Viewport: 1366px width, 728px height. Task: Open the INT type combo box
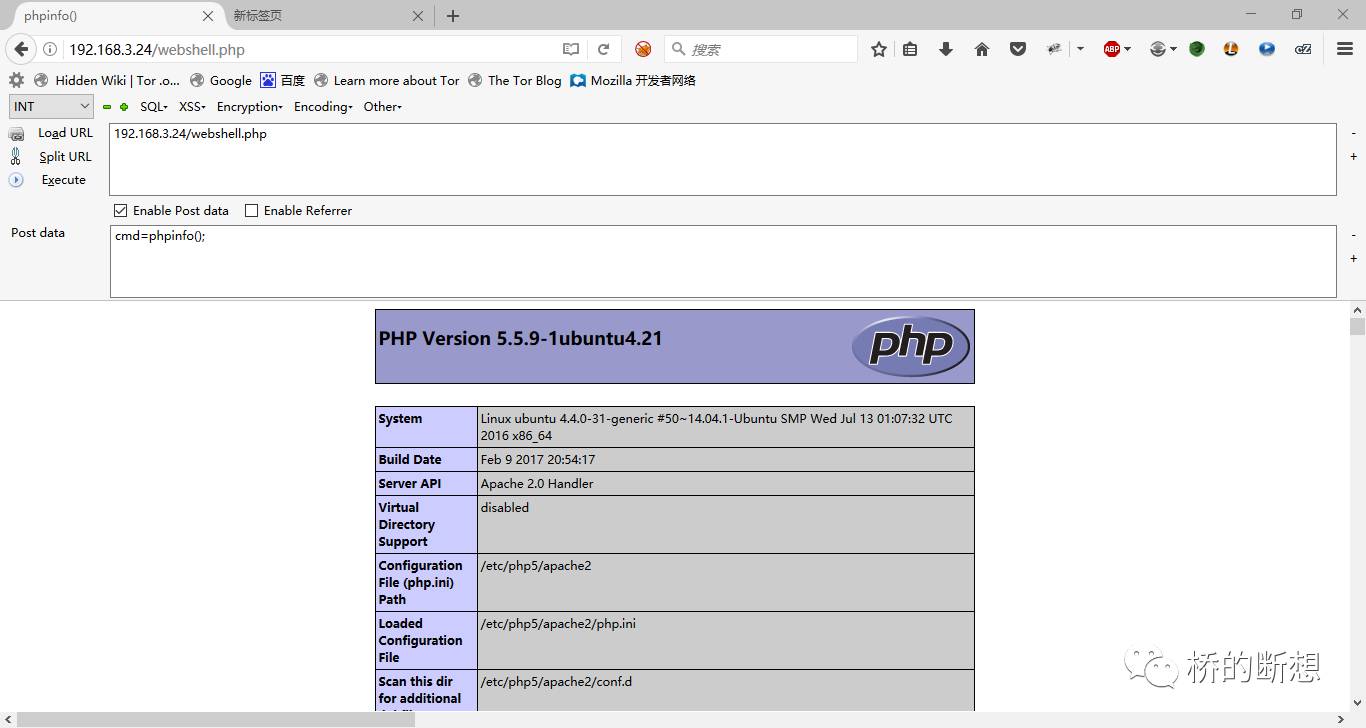coord(52,106)
